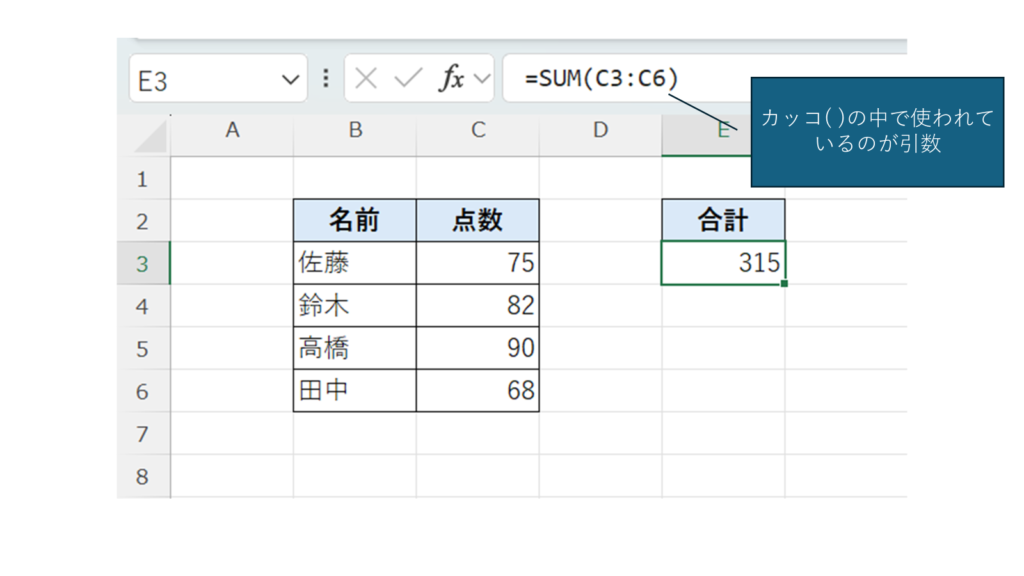
Task: Click the Select All corner triangle
Action: tap(151, 136)
